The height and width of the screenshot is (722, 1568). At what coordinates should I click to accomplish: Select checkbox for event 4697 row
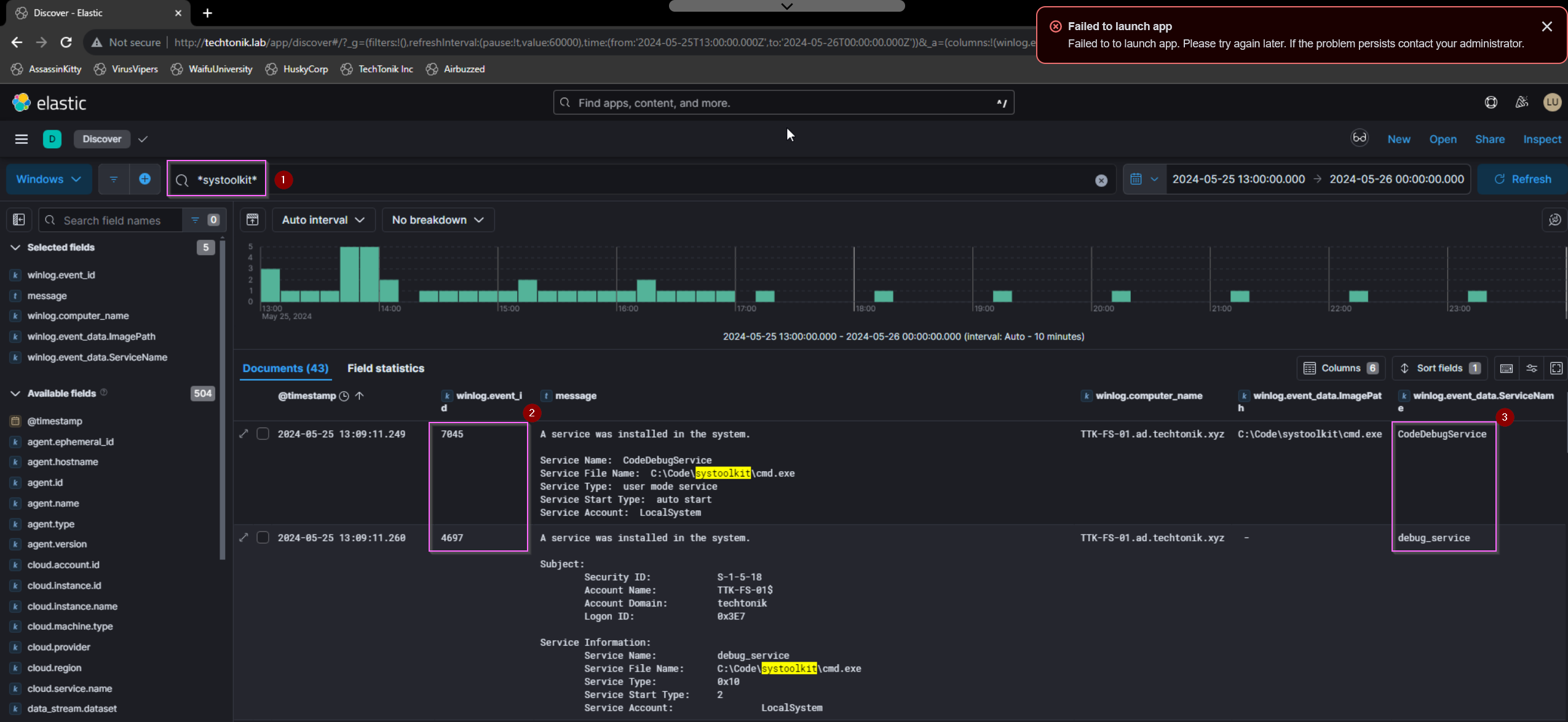coord(263,538)
